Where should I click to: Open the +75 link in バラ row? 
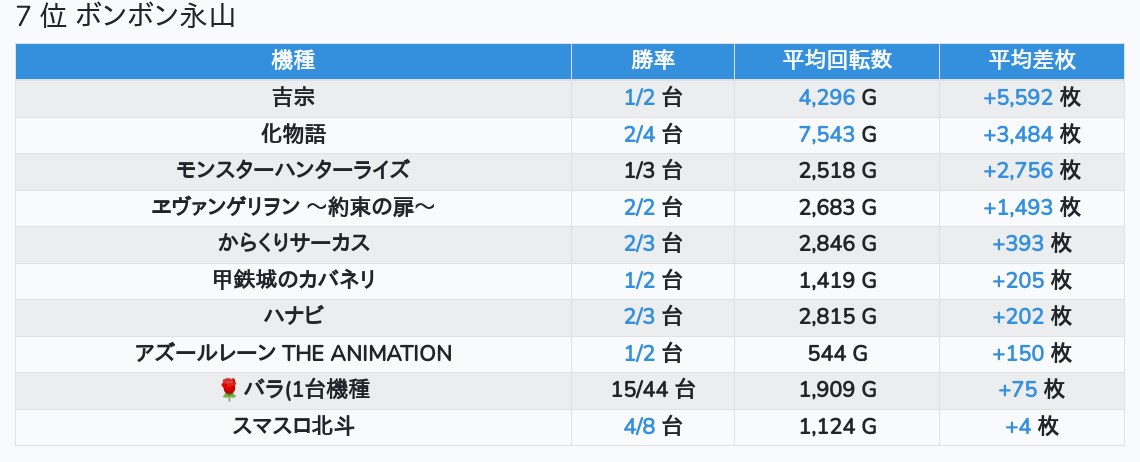click(1017, 390)
